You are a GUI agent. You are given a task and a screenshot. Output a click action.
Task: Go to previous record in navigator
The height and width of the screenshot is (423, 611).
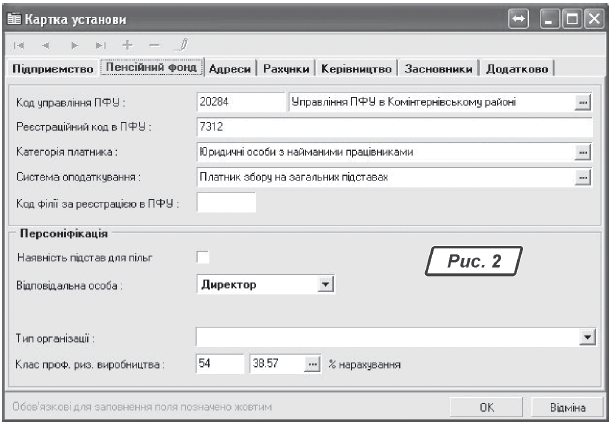[x=48, y=45]
